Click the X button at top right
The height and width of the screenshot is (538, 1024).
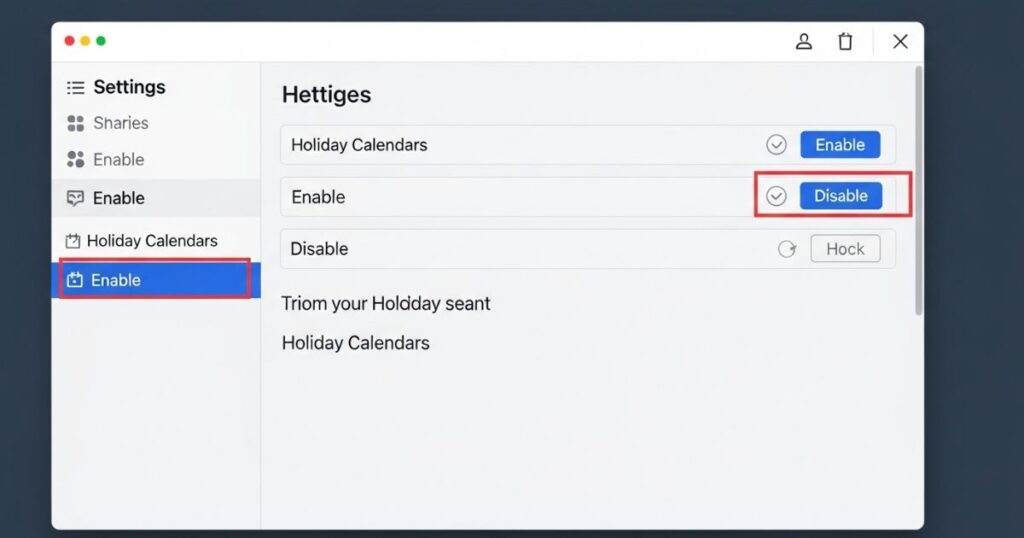[900, 41]
